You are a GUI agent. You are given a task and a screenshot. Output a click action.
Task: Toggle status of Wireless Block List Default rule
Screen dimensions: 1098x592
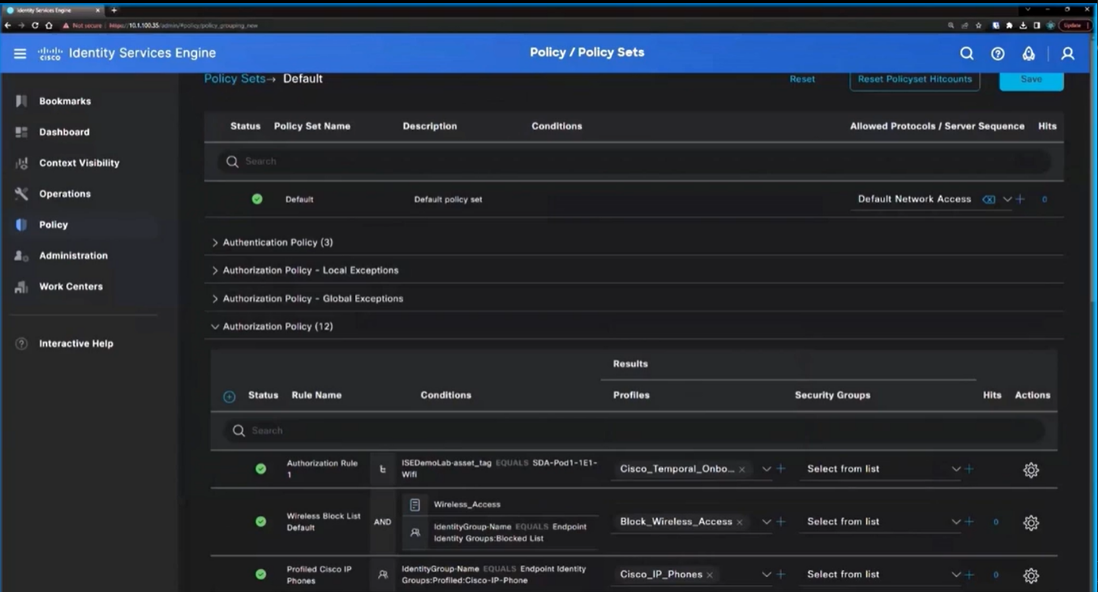261,522
